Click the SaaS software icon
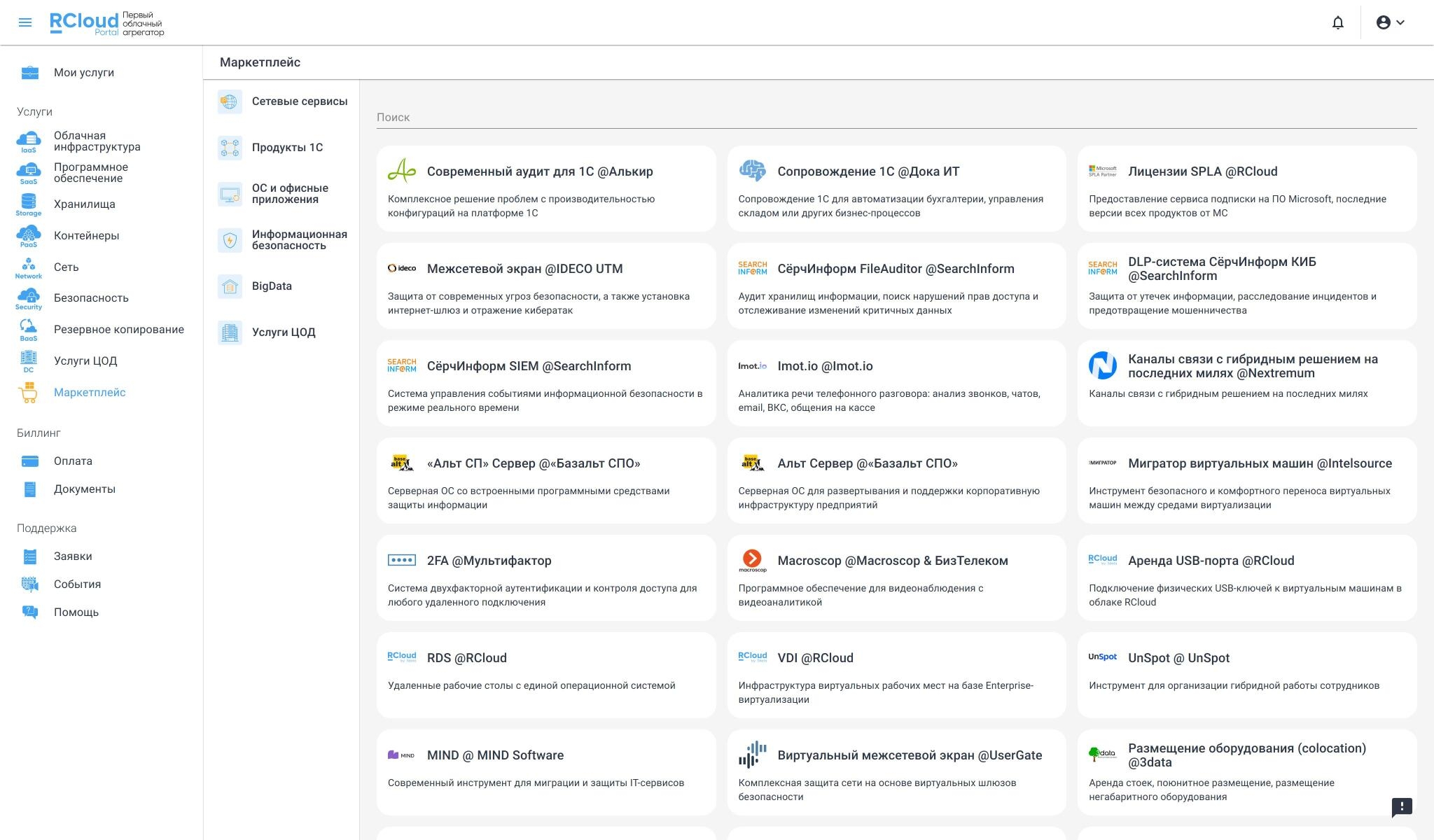The width and height of the screenshot is (1434, 840). (29, 173)
